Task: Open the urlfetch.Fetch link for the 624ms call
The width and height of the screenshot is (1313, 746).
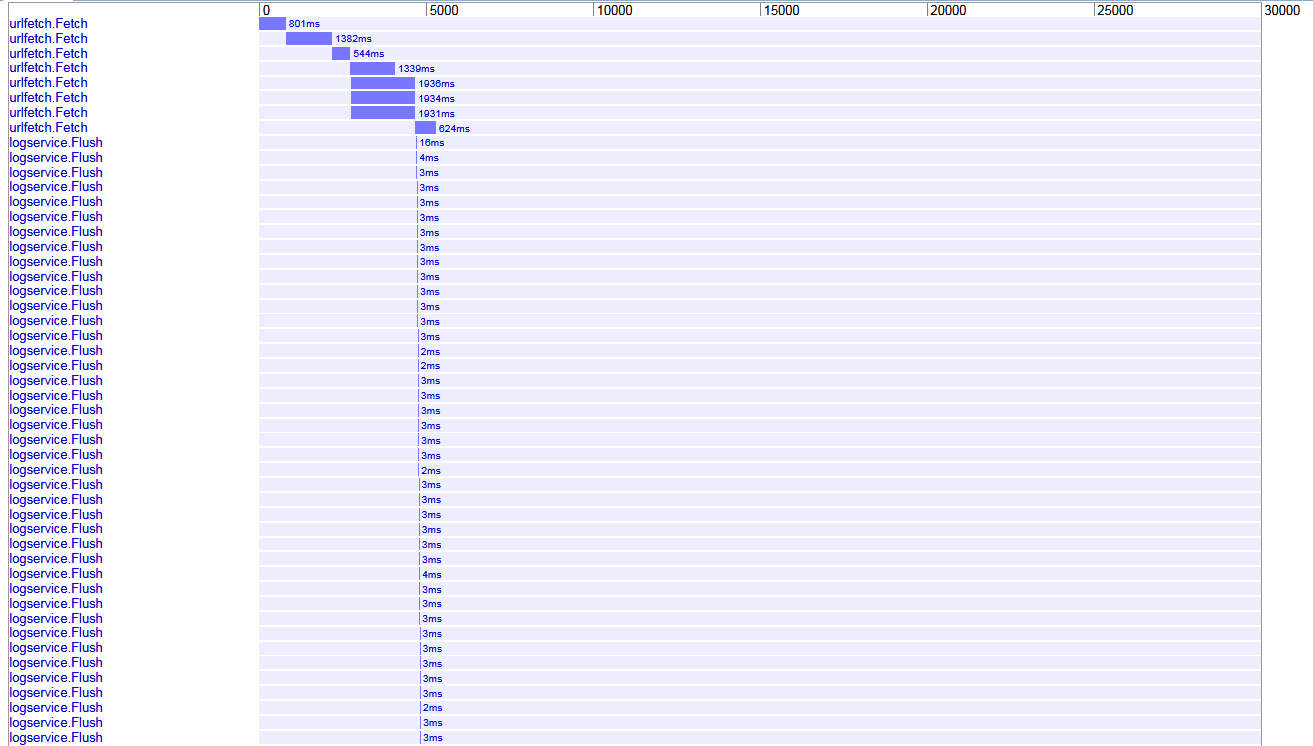Action: (48, 127)
